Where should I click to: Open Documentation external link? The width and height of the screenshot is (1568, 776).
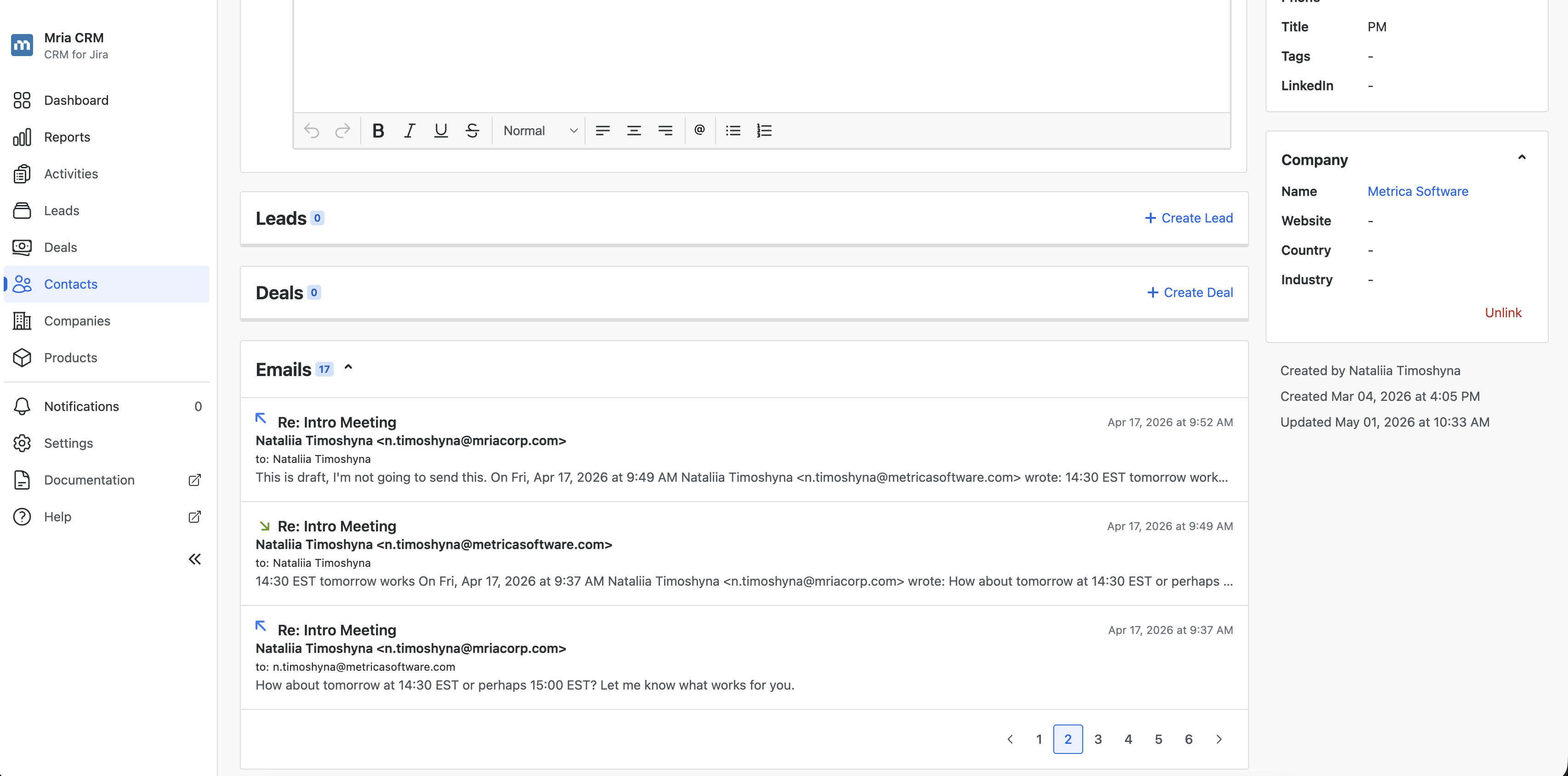coord(107,480)
